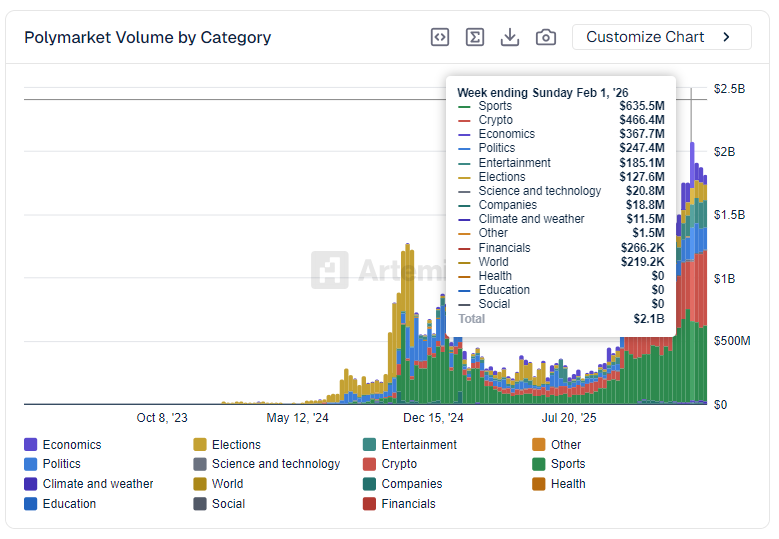
Task: Hide Science and technology series
Action: 275,464
